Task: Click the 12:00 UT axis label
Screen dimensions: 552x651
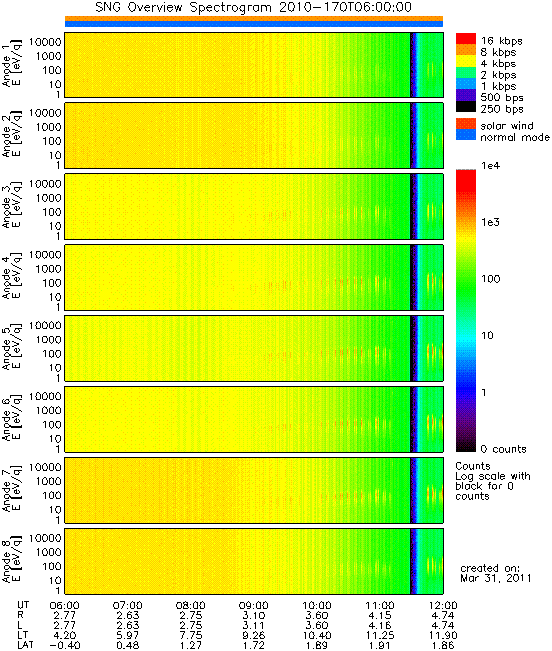Action: pos(443,606)
